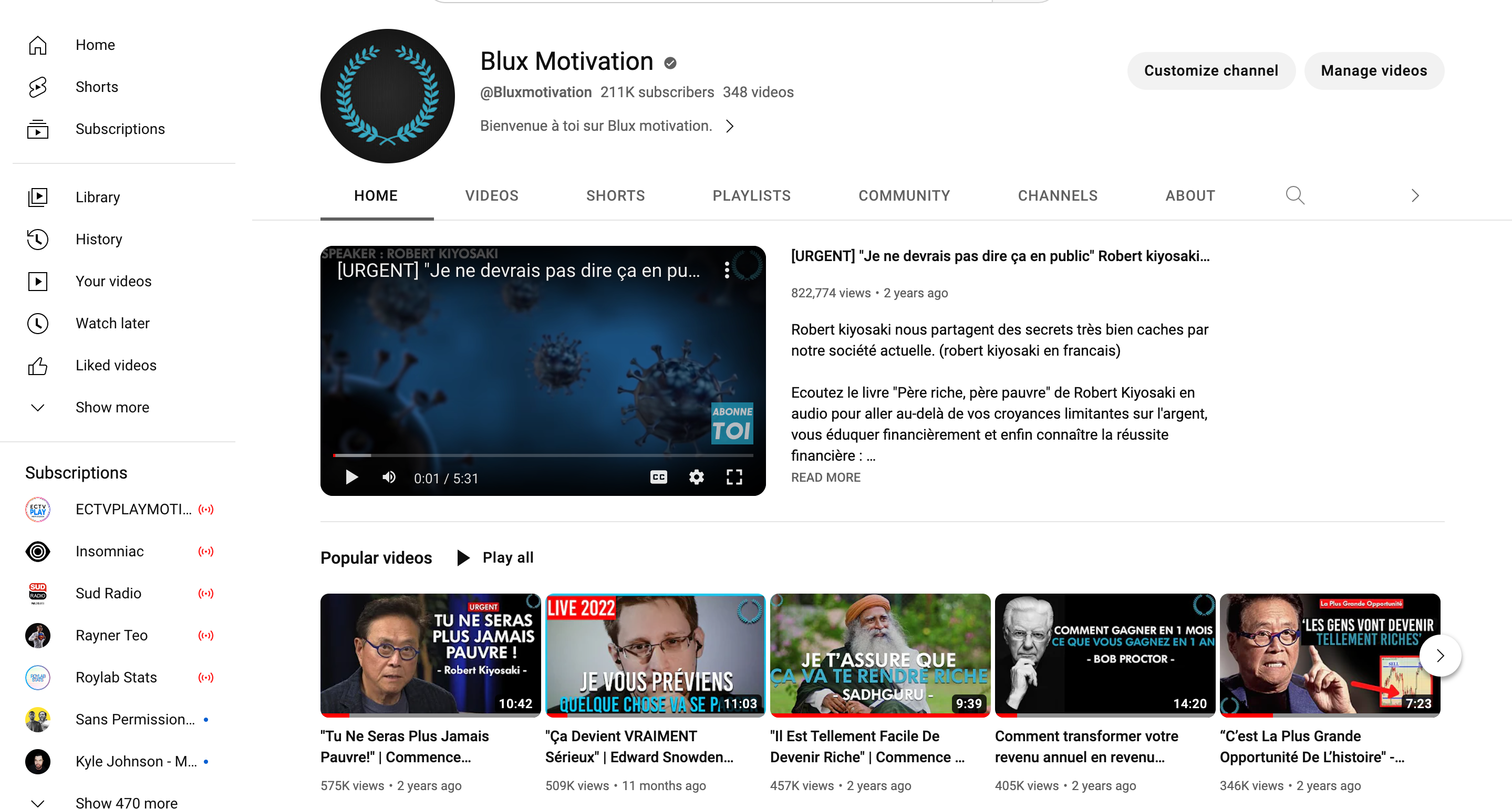Open the Roylab Stats subscription

coord(117,678)
